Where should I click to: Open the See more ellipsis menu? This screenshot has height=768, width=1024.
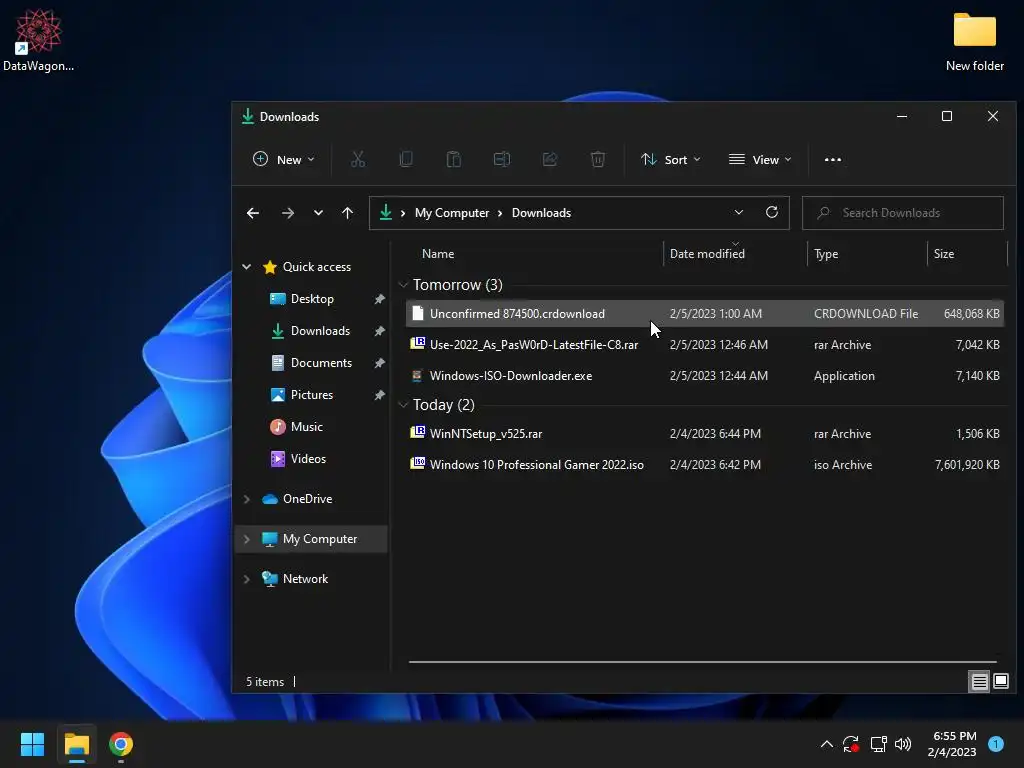coord(833,159)
